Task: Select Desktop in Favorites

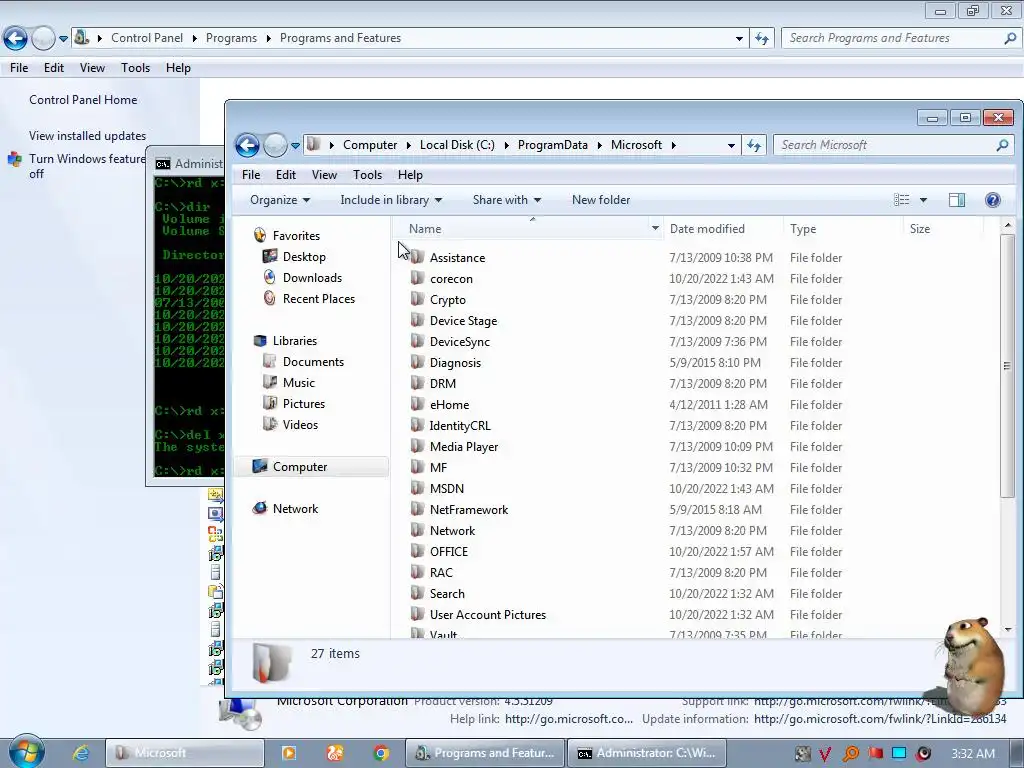Action: pos(304,257)
